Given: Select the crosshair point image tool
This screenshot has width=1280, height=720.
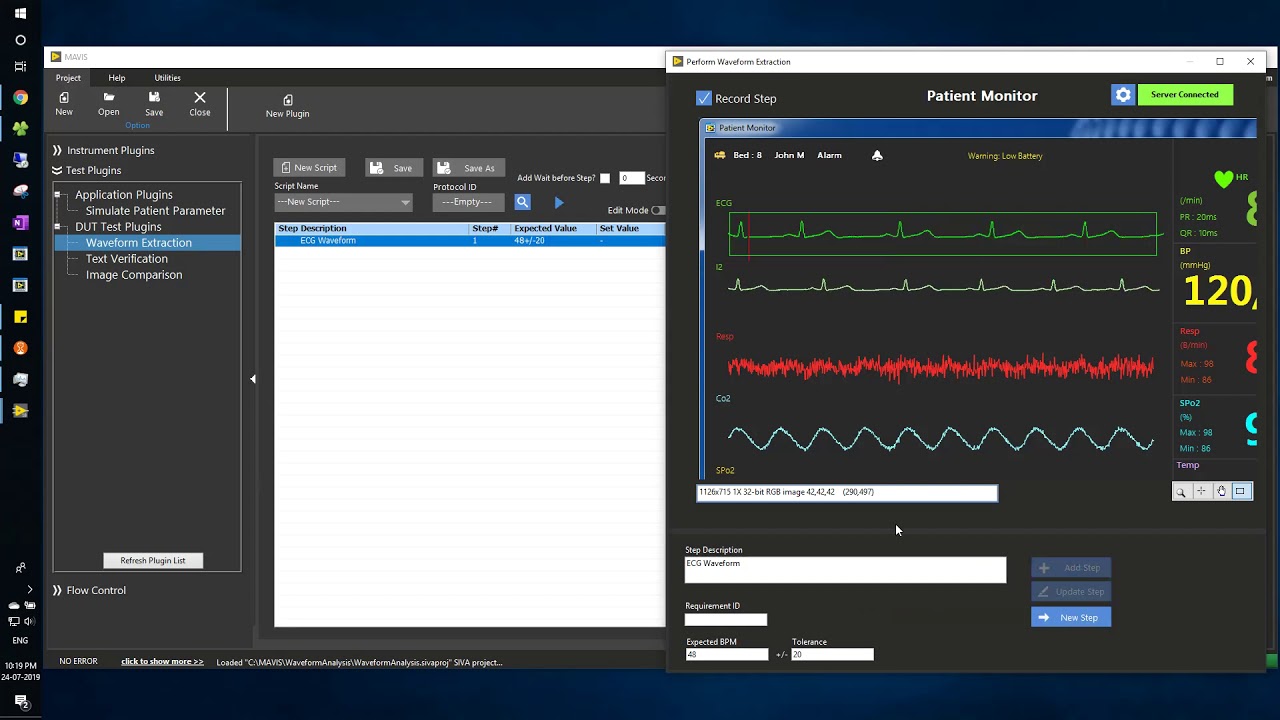Looking at the screenshot, I should [1201, 491].
